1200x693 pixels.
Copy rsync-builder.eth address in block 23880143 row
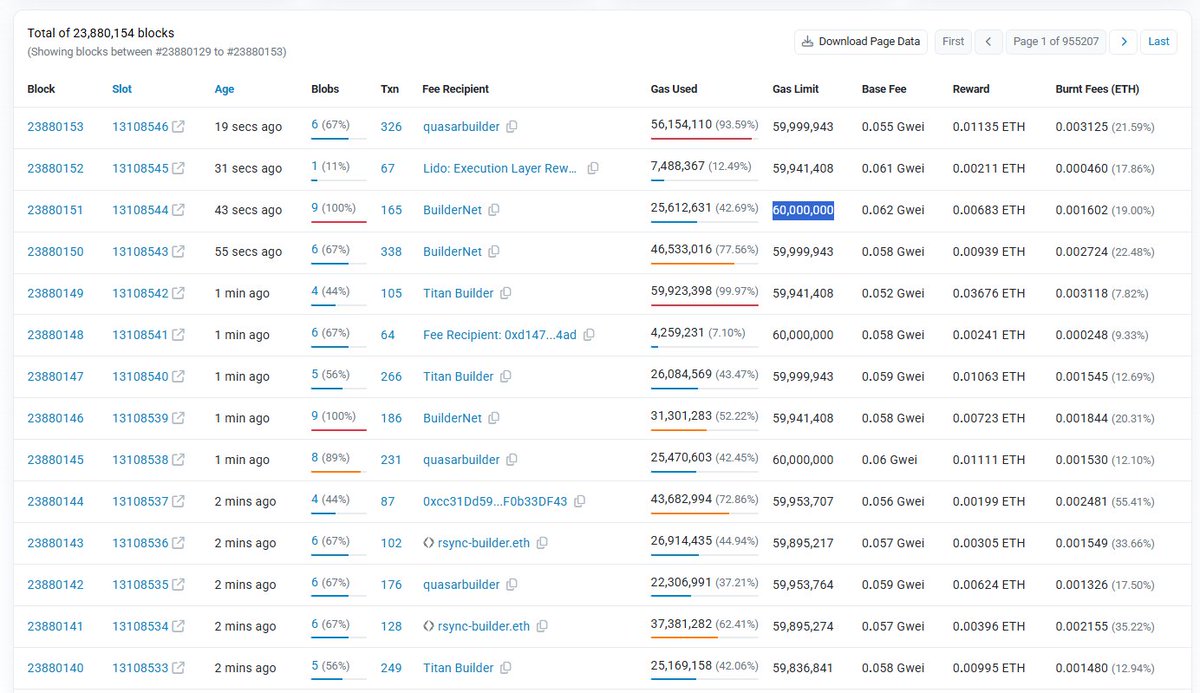[x=542, y=543]
